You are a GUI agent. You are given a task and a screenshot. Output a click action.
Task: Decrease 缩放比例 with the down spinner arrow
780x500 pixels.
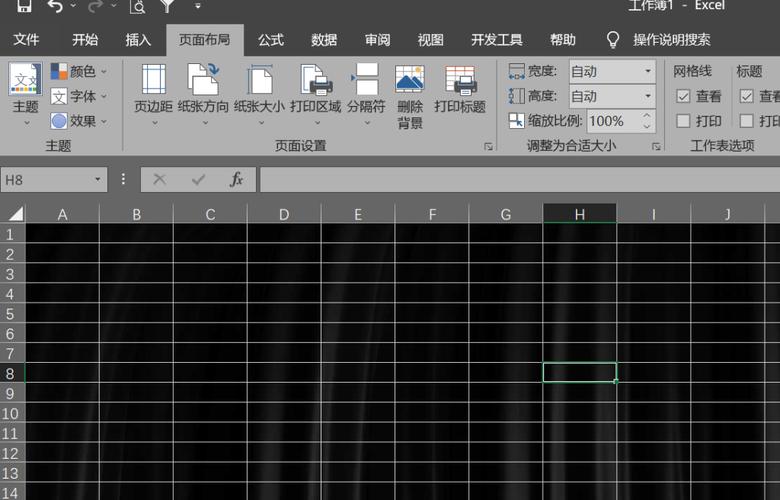pos(647,126)
